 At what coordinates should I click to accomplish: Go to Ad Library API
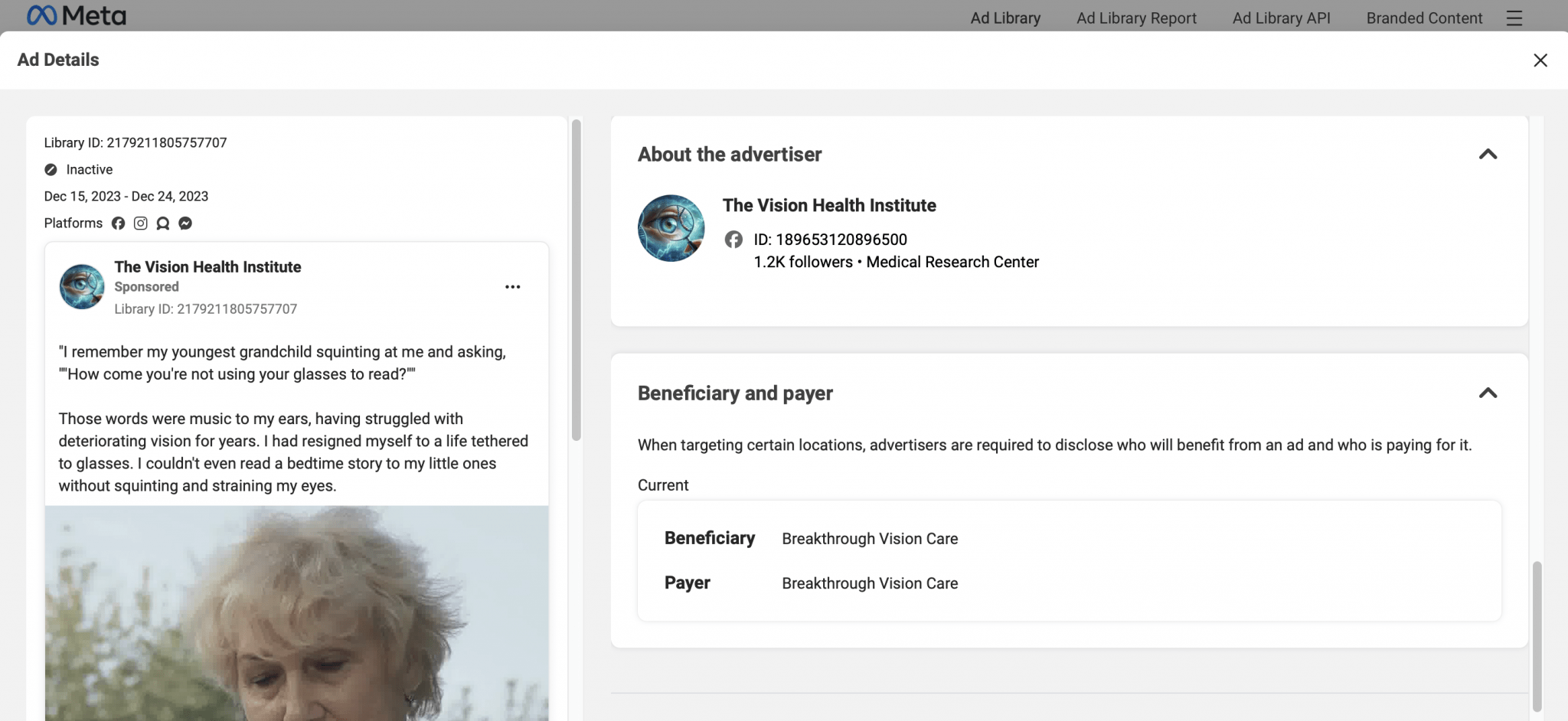[x=1281, y=18]
